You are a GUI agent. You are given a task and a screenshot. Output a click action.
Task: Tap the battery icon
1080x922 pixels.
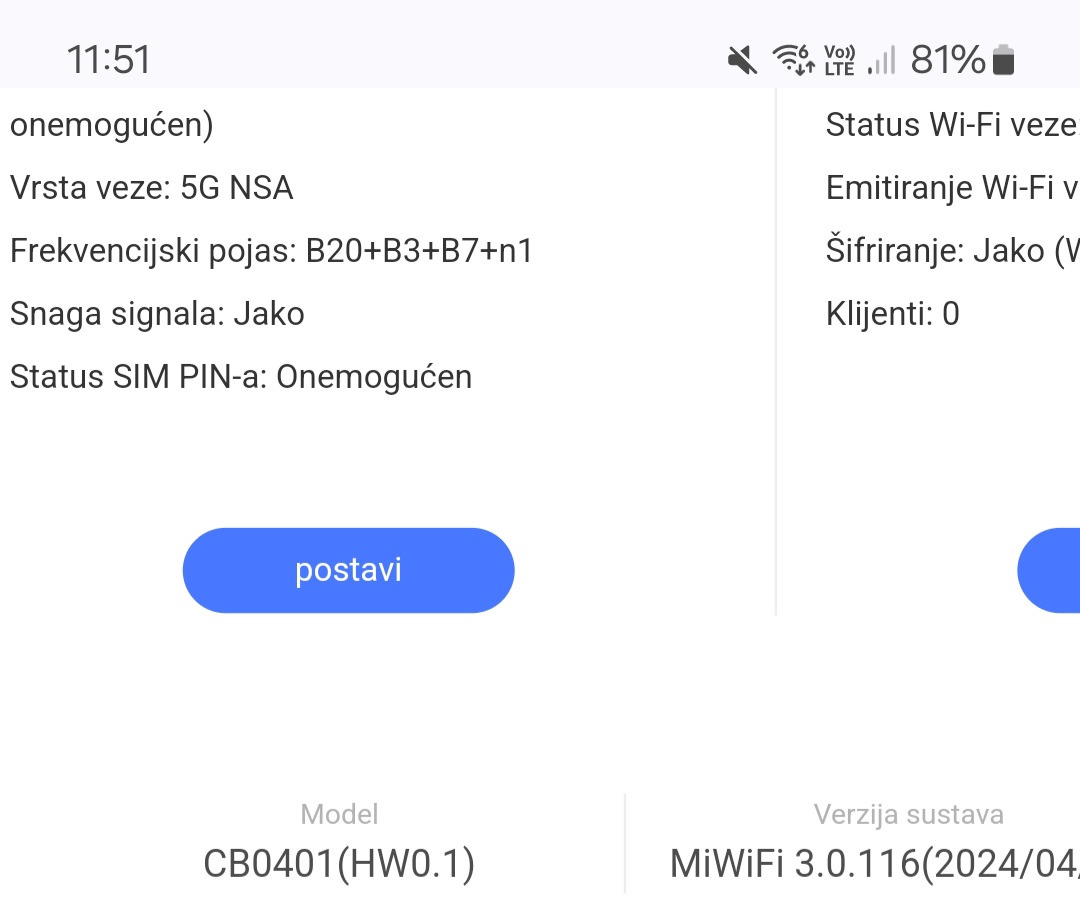point(1003,60)
